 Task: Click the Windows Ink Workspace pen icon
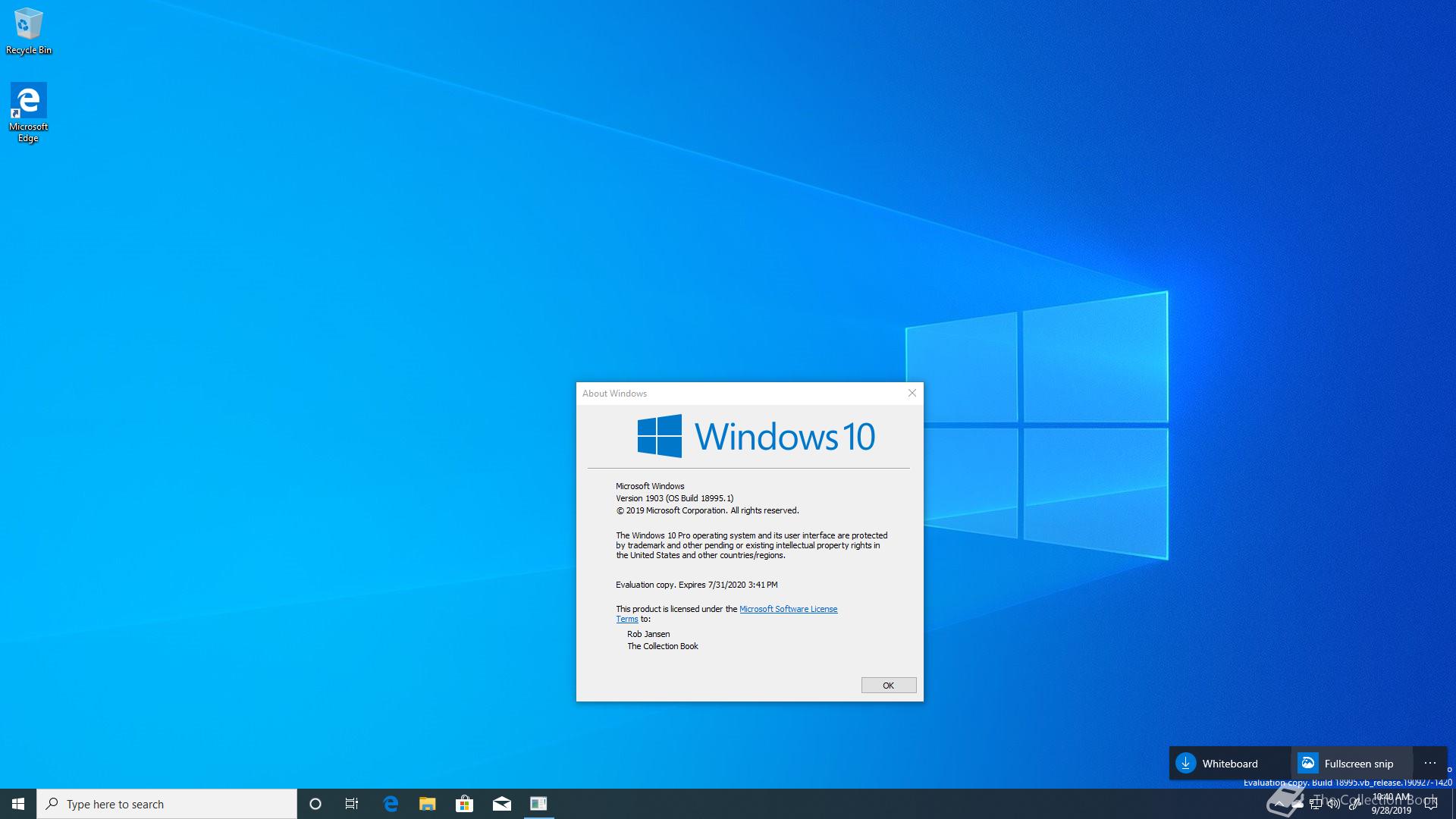pyautogui.click(x=1354, y=804)
